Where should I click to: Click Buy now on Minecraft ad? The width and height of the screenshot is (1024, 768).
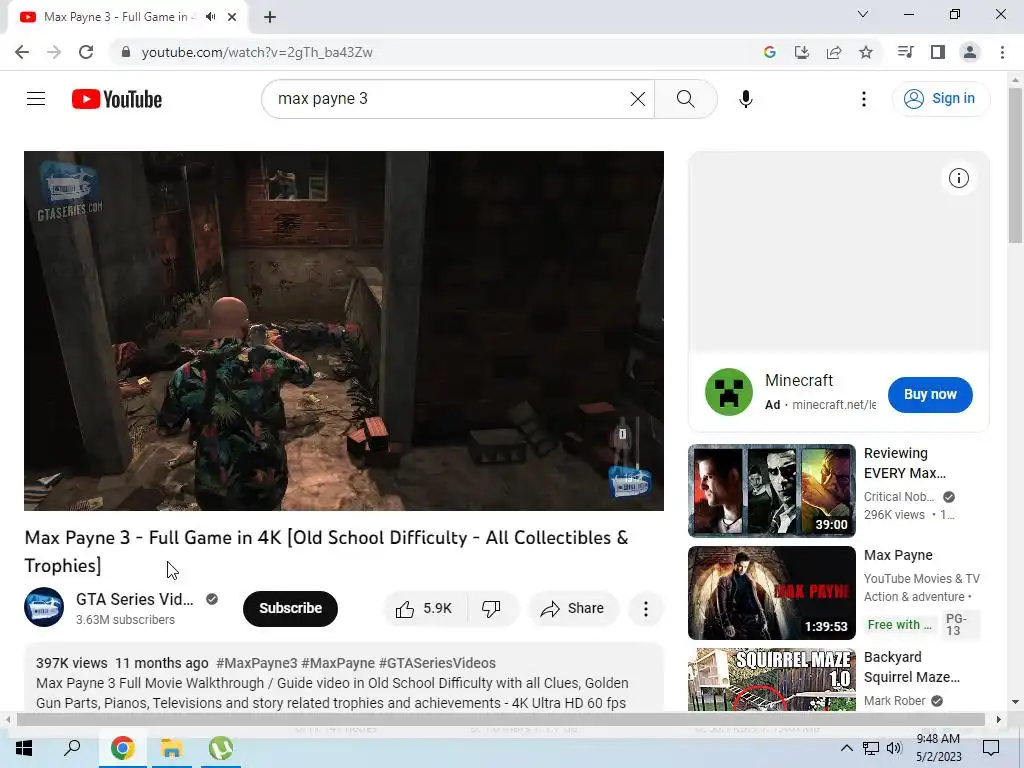coord(930,394)
